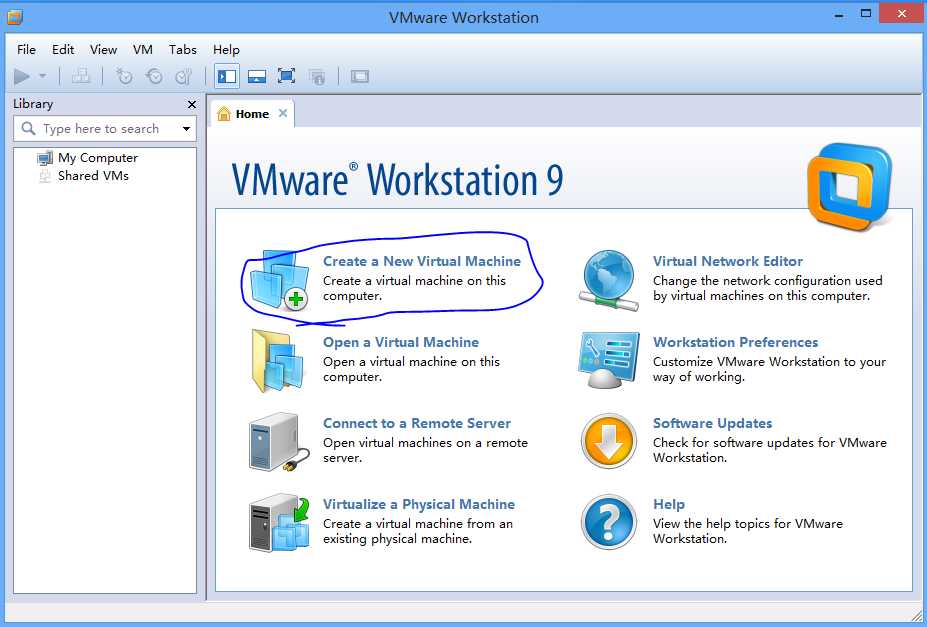Toggle the thumbnail bar button in toolbar
The height and width of the screenshot is (627, 927).
(x=257, y=76)
